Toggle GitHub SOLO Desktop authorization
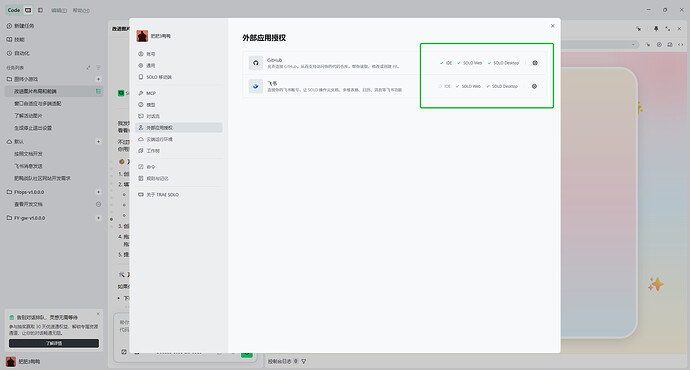The image size is (690, 370). click(x=503, y=63)
